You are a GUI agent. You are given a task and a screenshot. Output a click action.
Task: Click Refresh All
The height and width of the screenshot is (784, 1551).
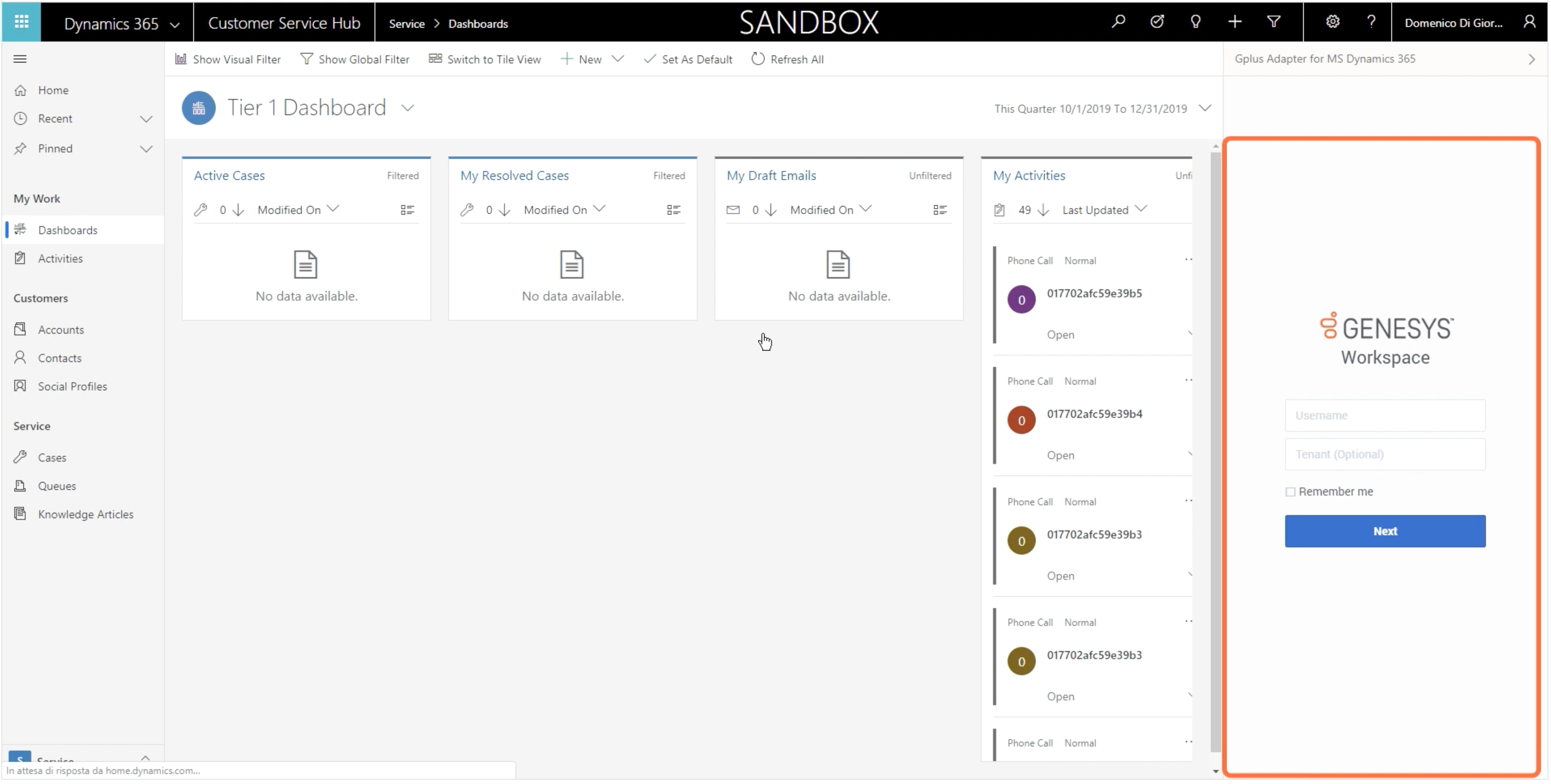[x=787, y=59]
